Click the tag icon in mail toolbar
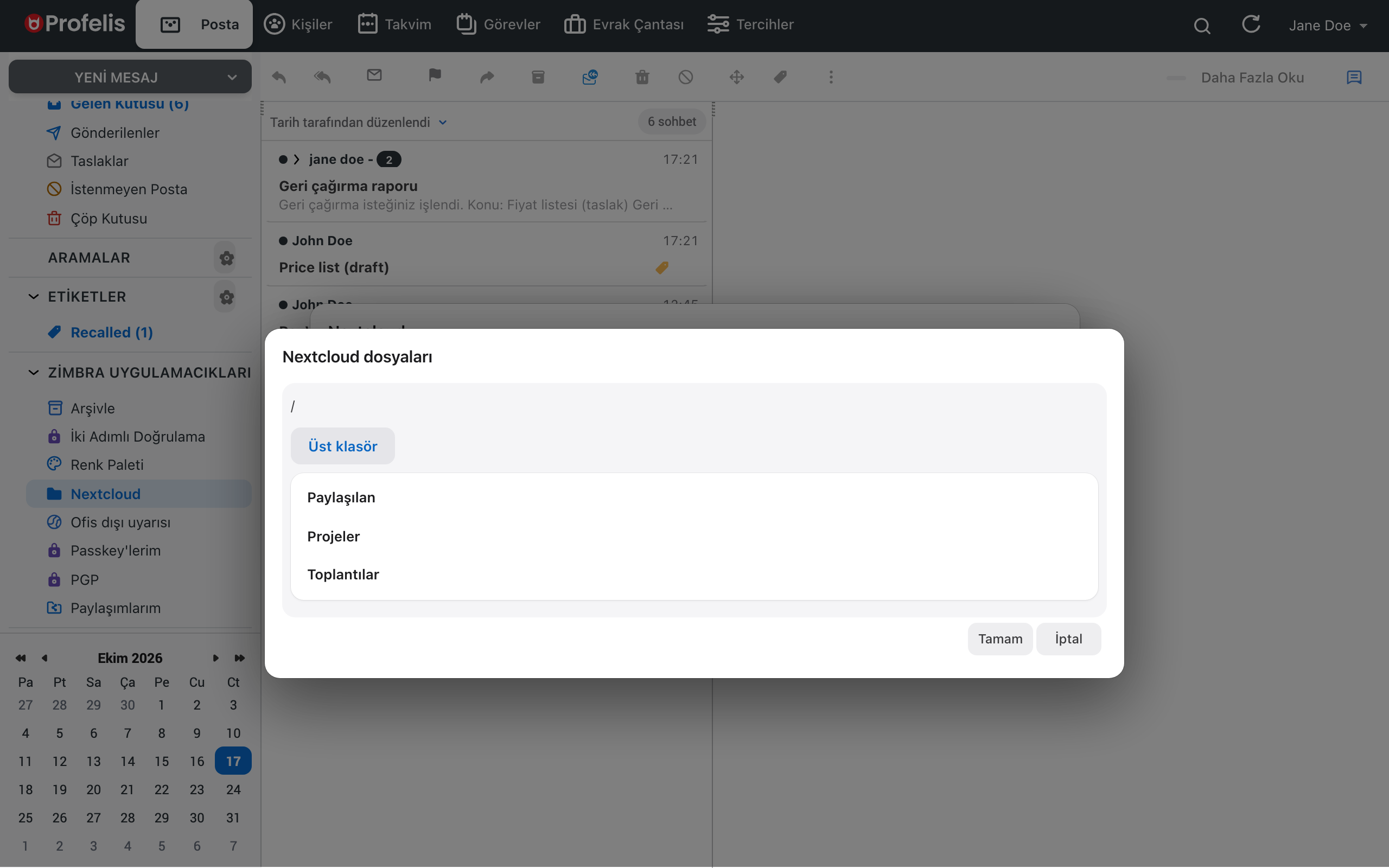 [x=780, y=77]
